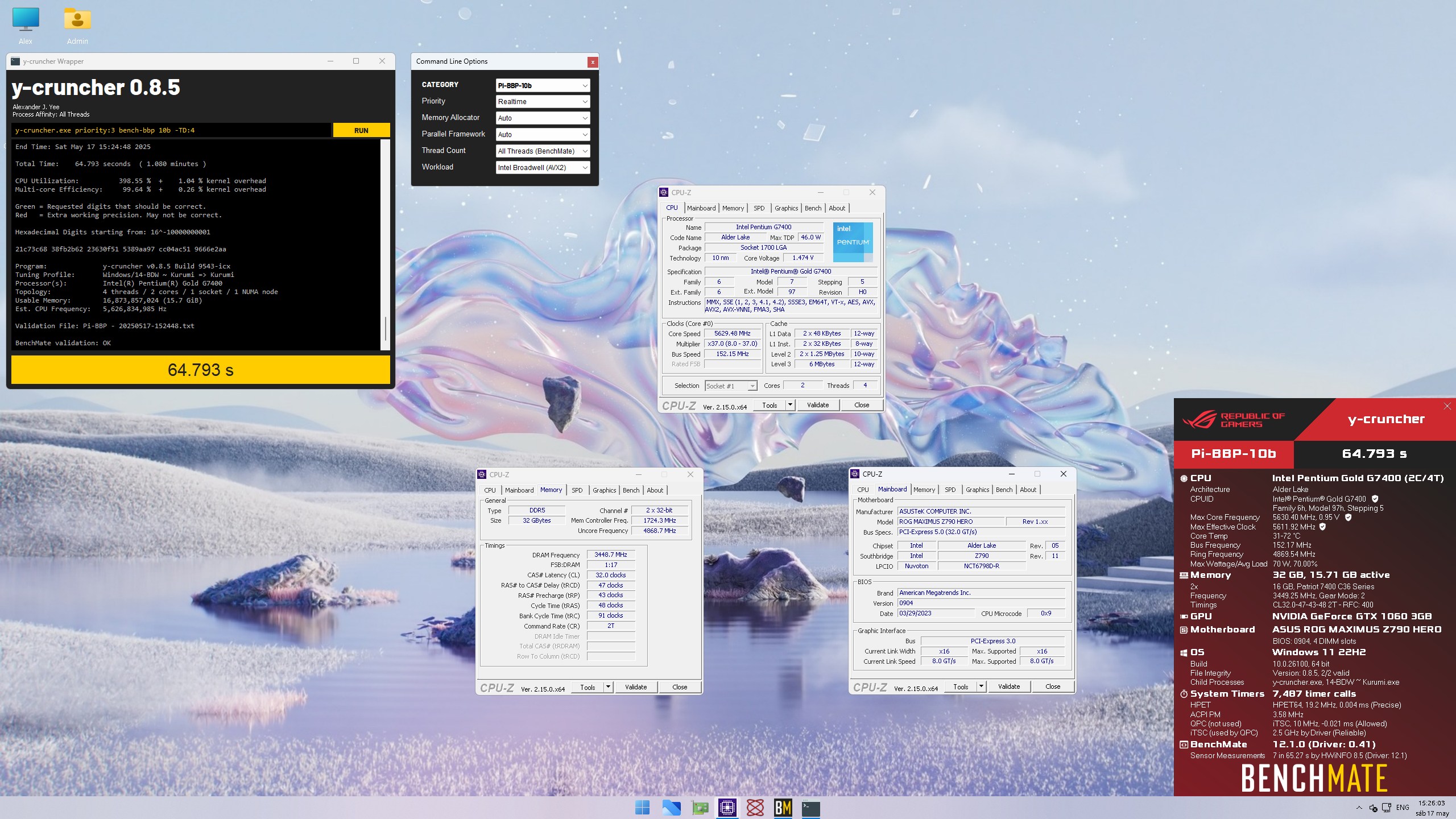Click the yellow 64.793 s result bar
Image resolution: width=1456 pixels, height=819 pixels.
click(201, 370)
